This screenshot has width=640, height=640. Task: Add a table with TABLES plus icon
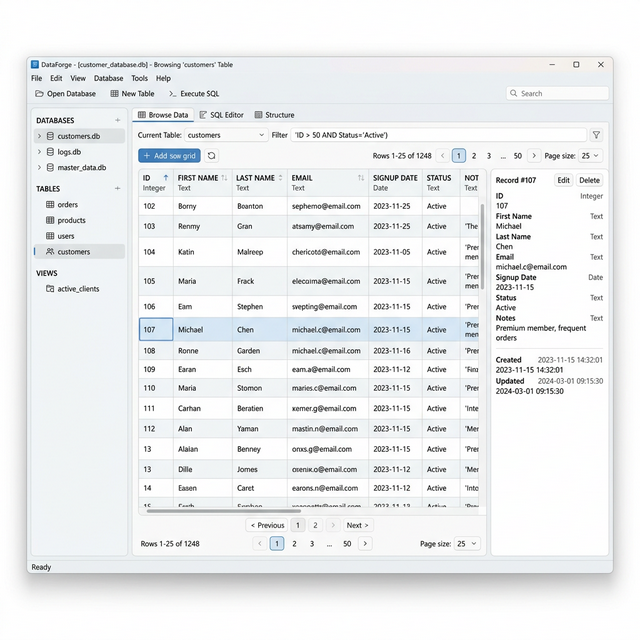[118, 188]
